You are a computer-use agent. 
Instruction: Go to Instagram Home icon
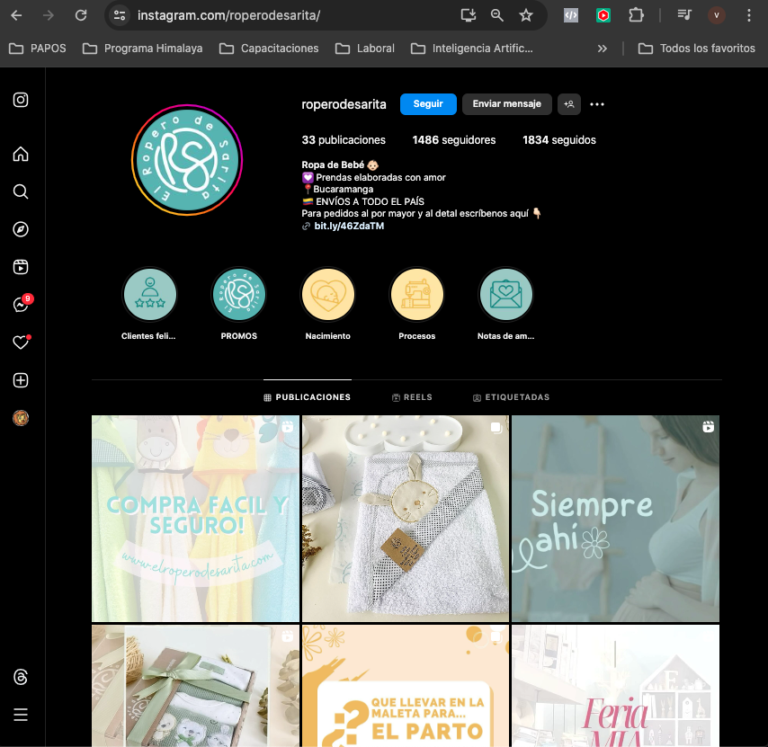[20, 154]
